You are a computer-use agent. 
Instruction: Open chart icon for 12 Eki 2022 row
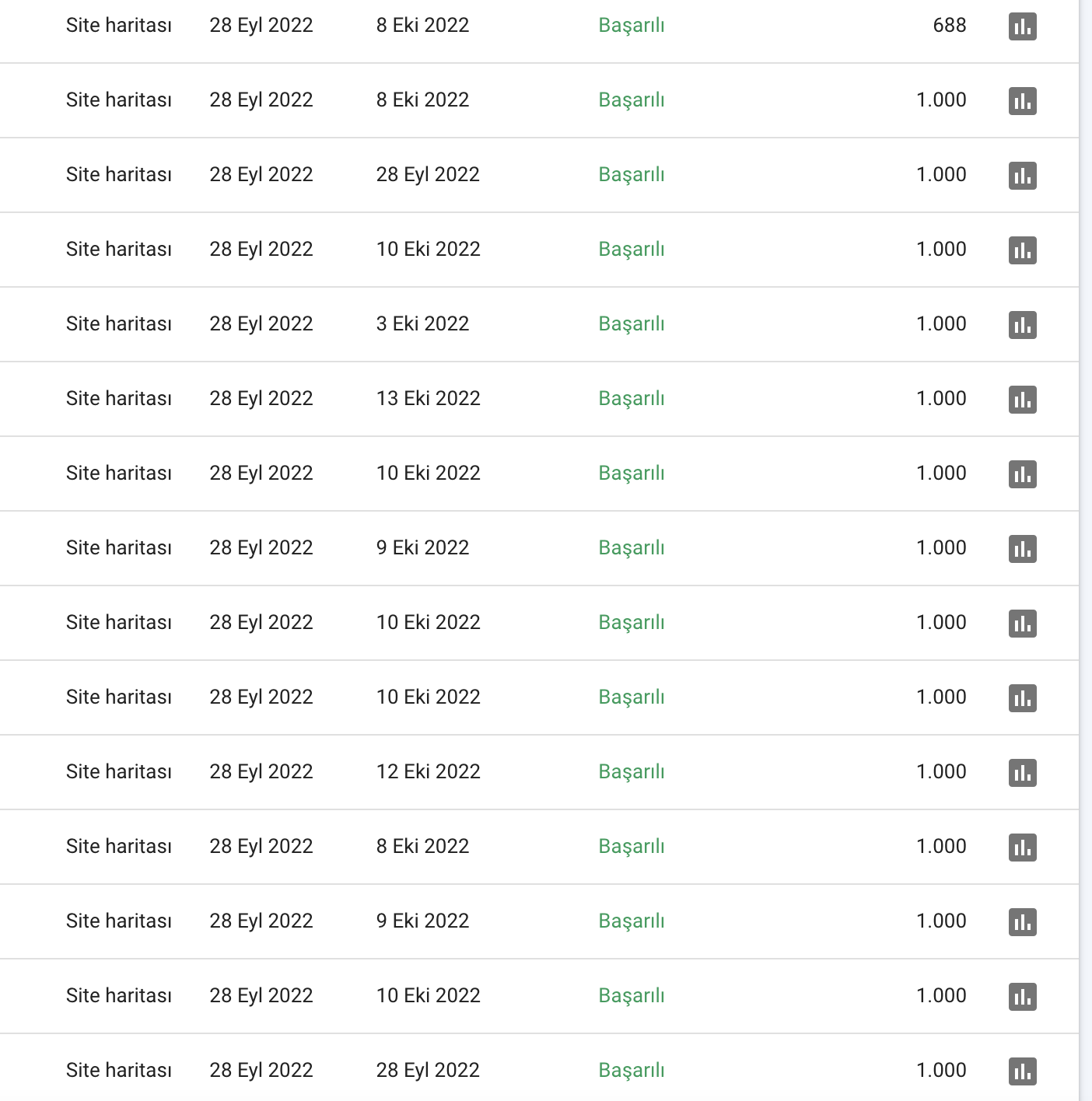(1022, 773)
